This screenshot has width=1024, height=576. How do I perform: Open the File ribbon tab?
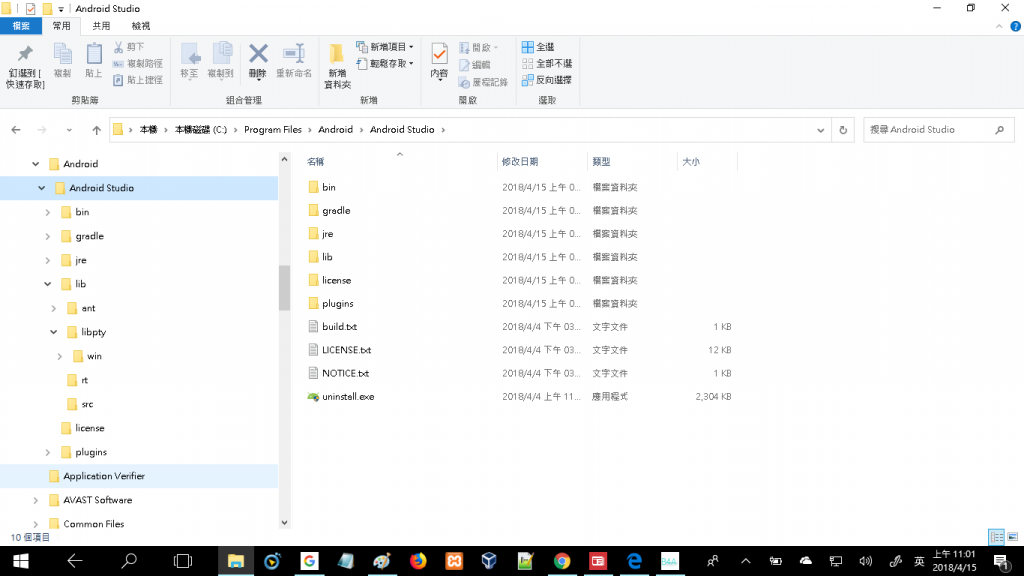(x=21, y=26)
